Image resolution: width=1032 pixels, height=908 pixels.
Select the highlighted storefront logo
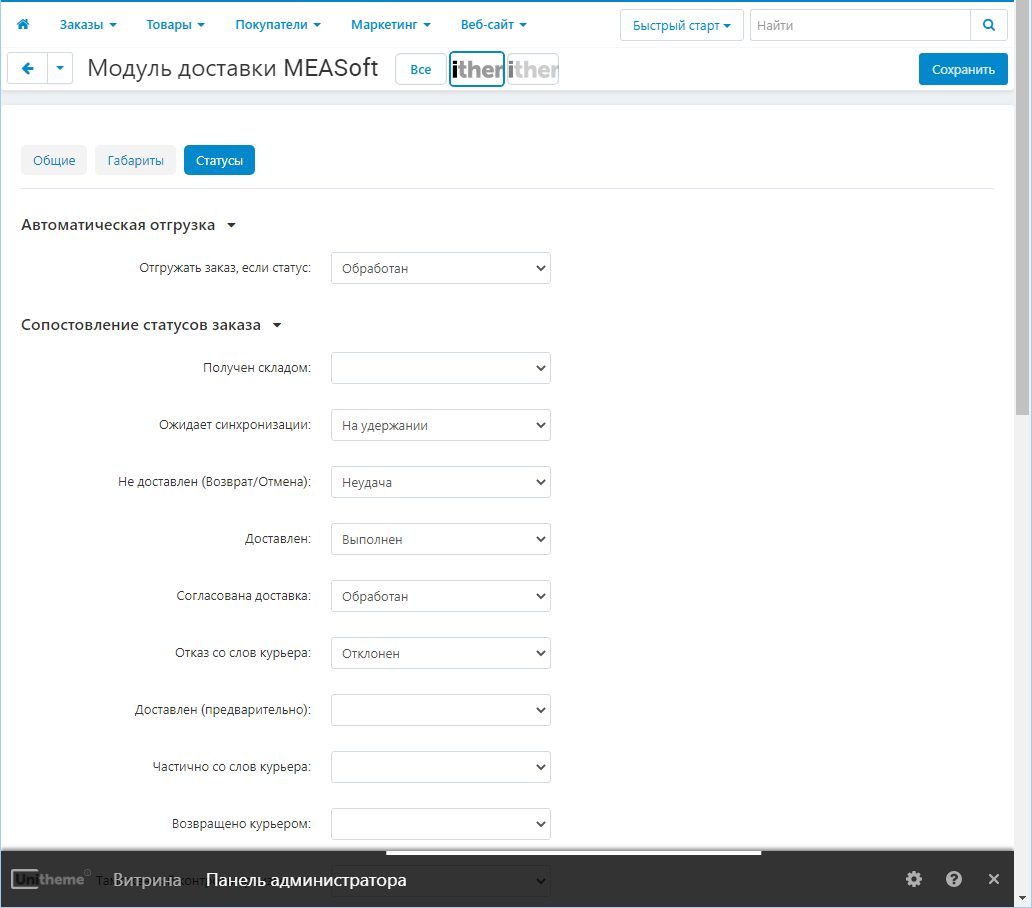tap(477, 69)
